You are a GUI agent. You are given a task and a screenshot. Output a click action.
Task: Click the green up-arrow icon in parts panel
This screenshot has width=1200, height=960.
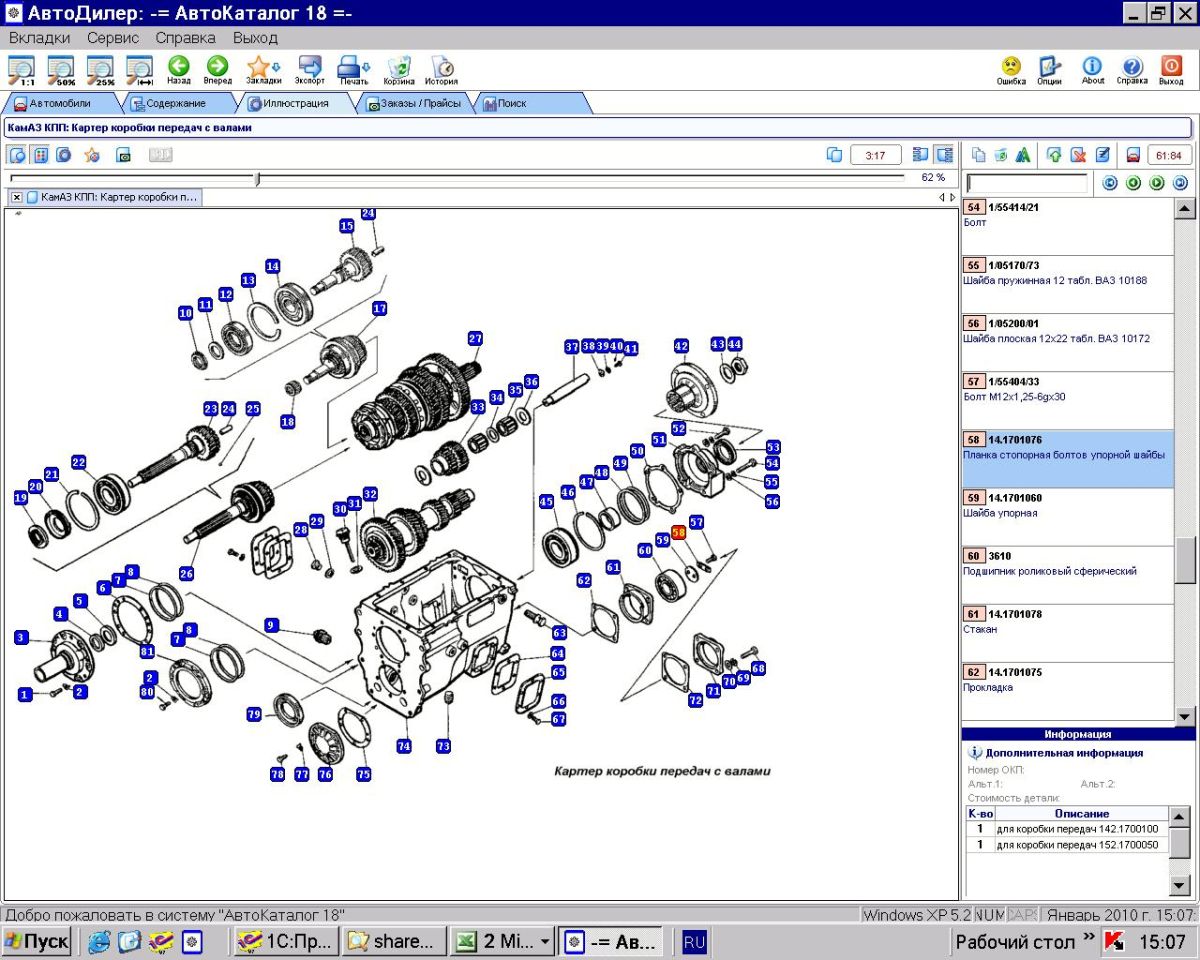(1054, 155)
